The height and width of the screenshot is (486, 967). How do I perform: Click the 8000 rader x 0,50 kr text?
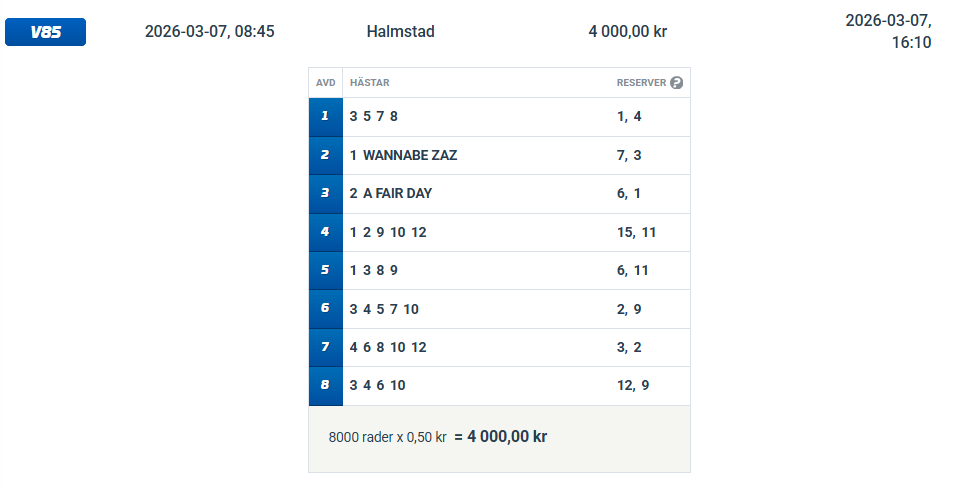coord(387,438)
